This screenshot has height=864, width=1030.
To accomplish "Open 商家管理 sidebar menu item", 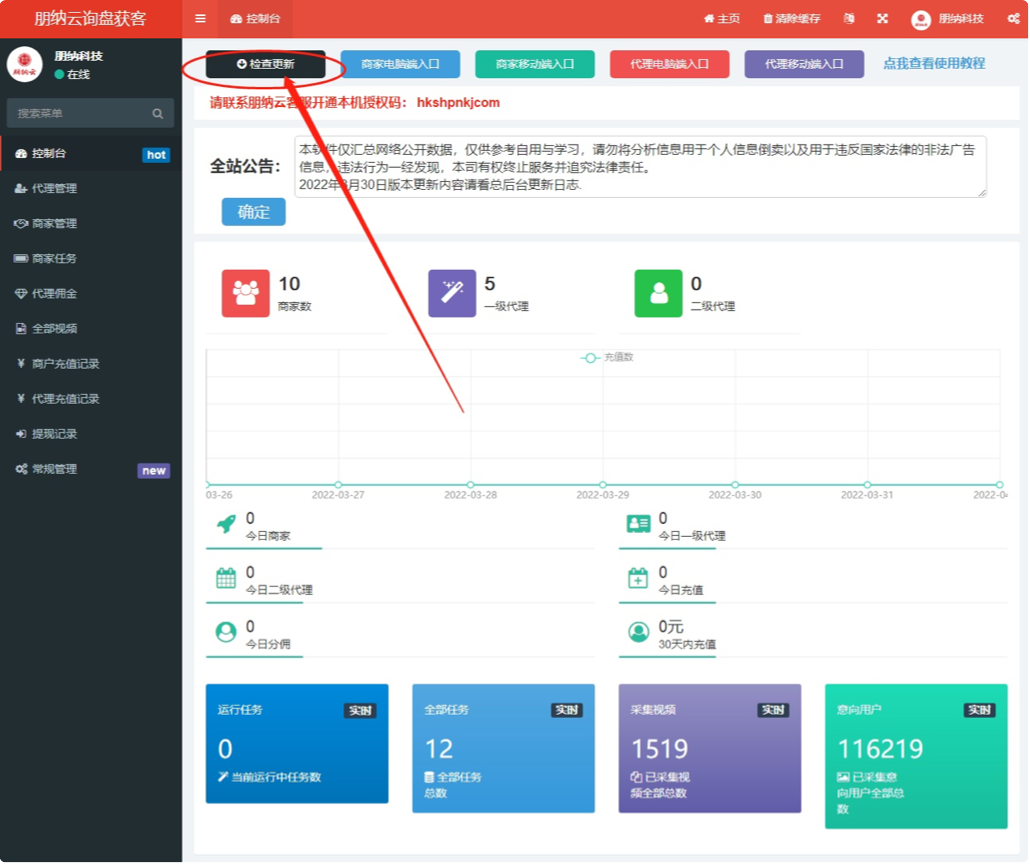I will (91, 223).
